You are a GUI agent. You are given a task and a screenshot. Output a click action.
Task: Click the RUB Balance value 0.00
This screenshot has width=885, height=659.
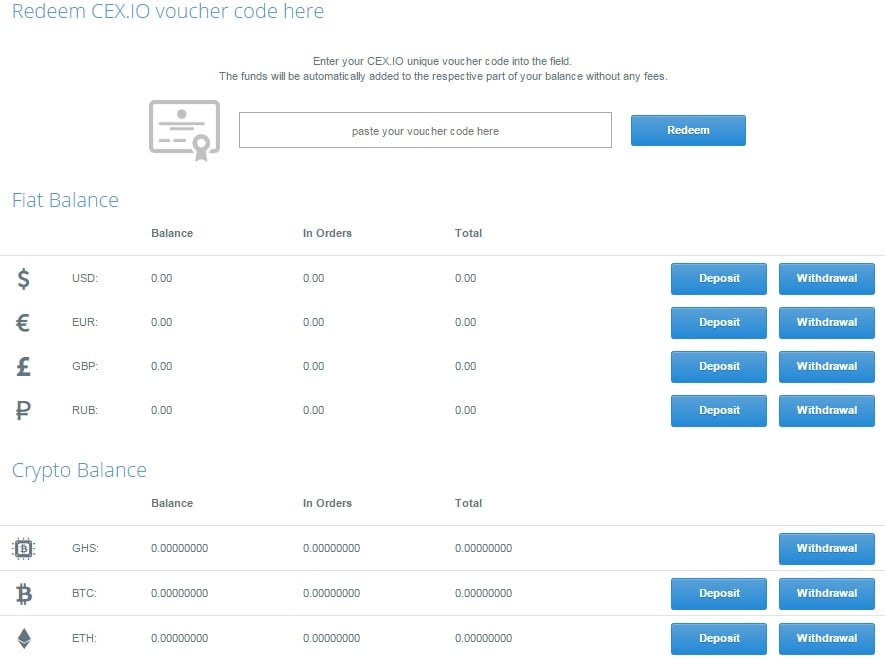point(161,410)
